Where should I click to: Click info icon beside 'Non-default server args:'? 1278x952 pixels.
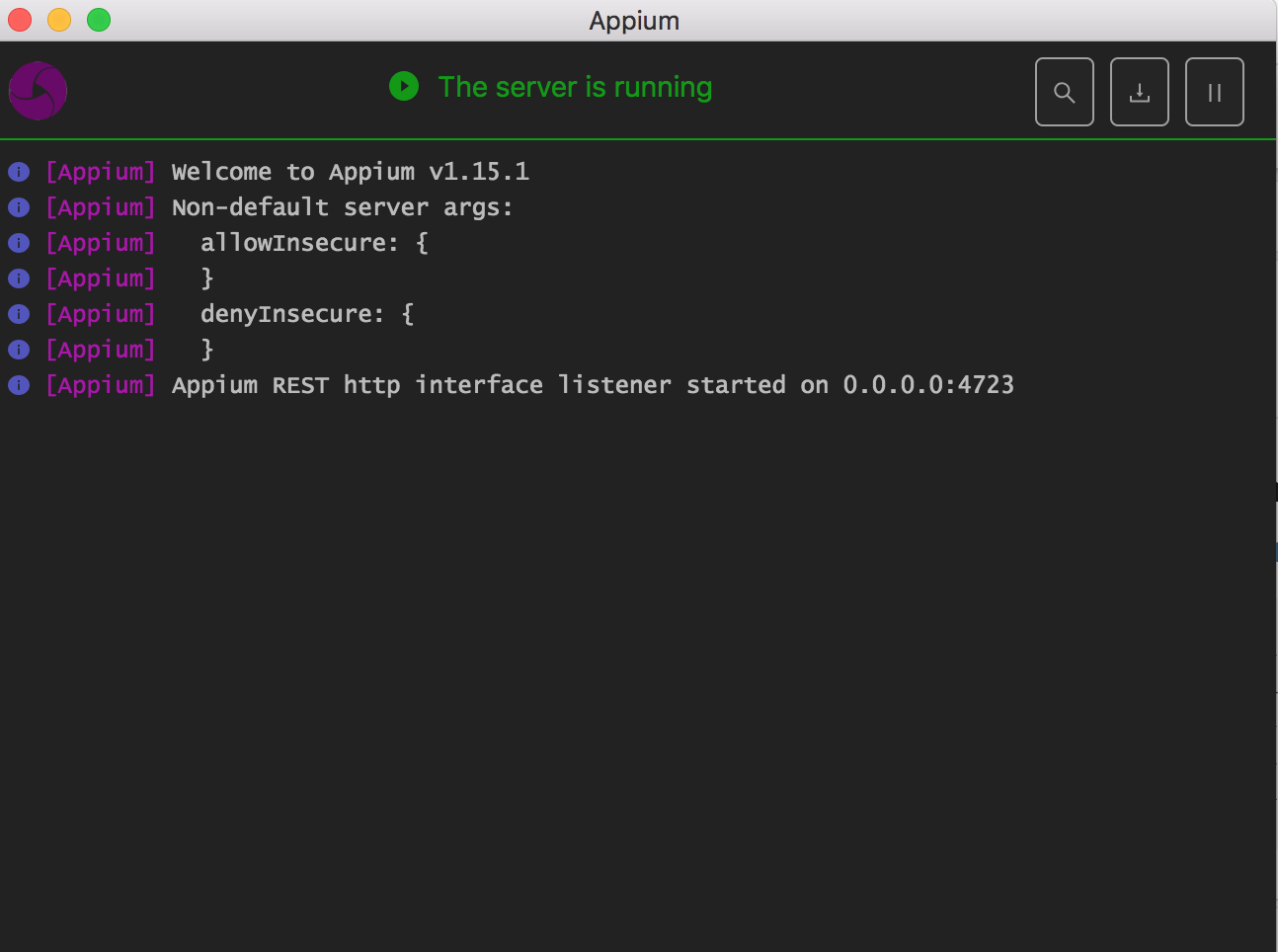pos(19,207)
